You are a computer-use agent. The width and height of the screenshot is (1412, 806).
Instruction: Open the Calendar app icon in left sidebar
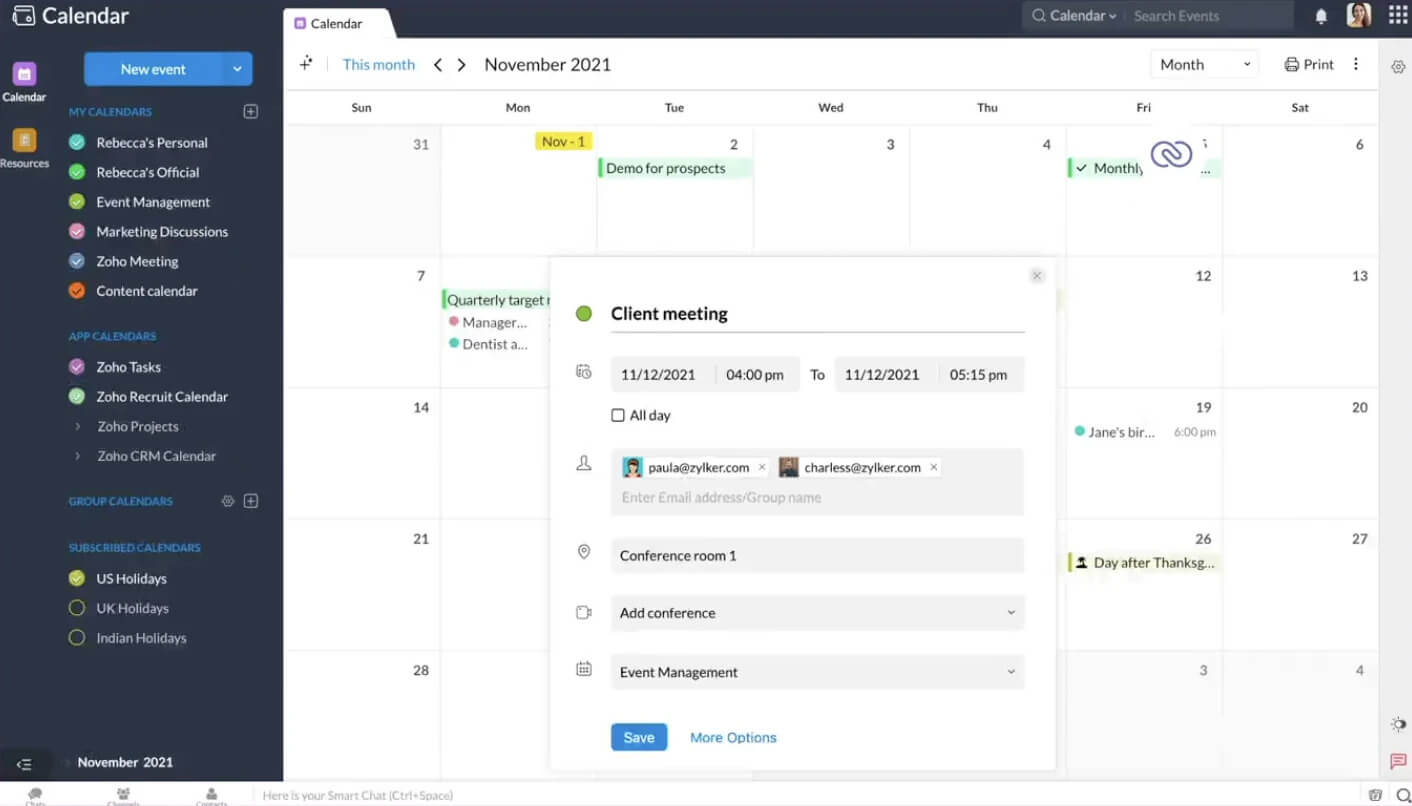pos(25,74)
